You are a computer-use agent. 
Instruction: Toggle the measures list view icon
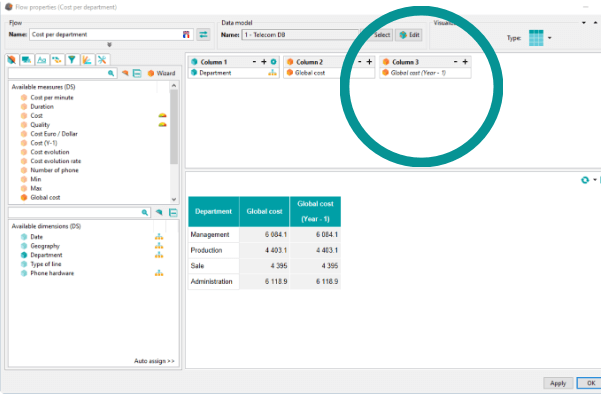click(x=137, y=73)
